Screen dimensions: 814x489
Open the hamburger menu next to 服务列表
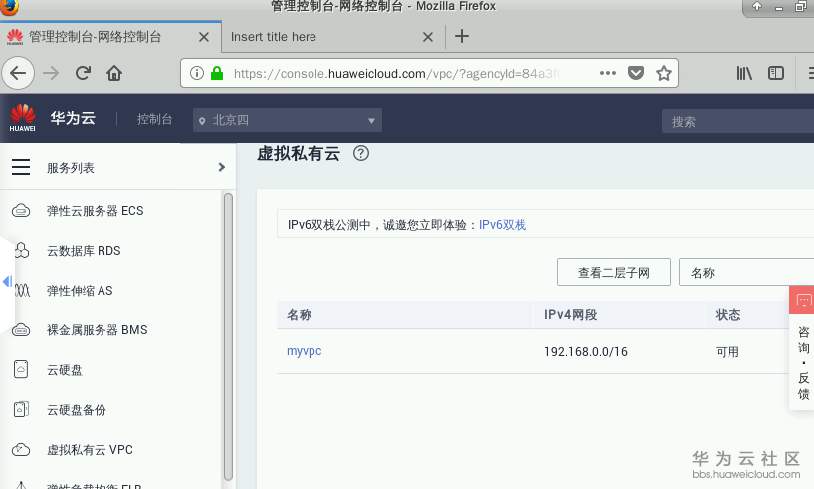coord(21,167)
